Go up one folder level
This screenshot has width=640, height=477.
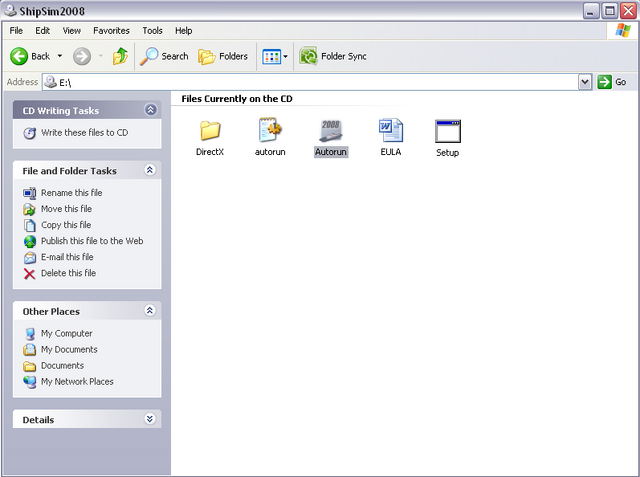[x=120, y=56]
